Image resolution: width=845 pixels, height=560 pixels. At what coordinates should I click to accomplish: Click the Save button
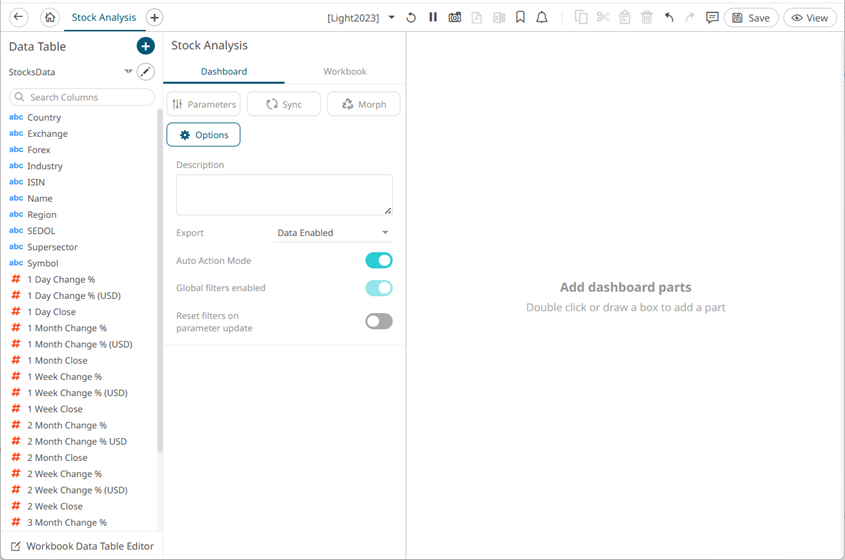tap(751, 18)
